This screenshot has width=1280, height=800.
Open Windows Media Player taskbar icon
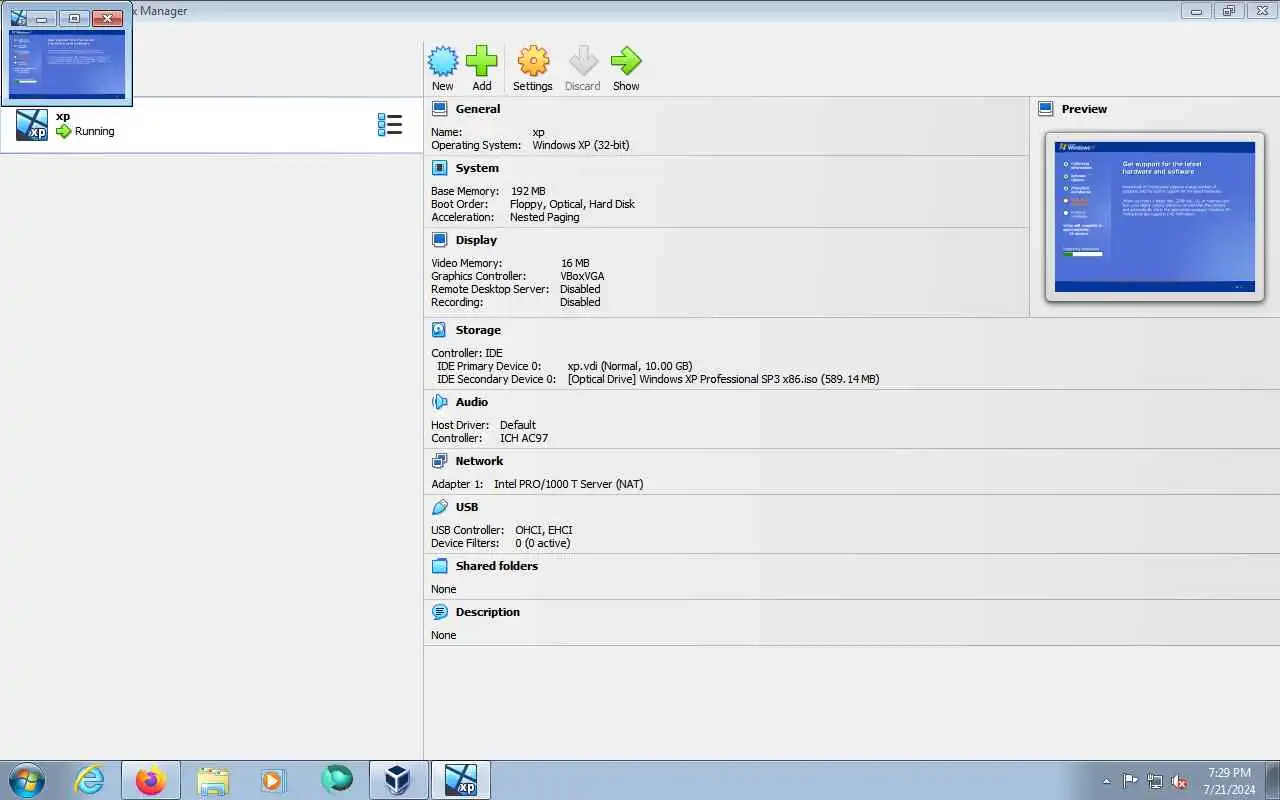pos(274,780)
